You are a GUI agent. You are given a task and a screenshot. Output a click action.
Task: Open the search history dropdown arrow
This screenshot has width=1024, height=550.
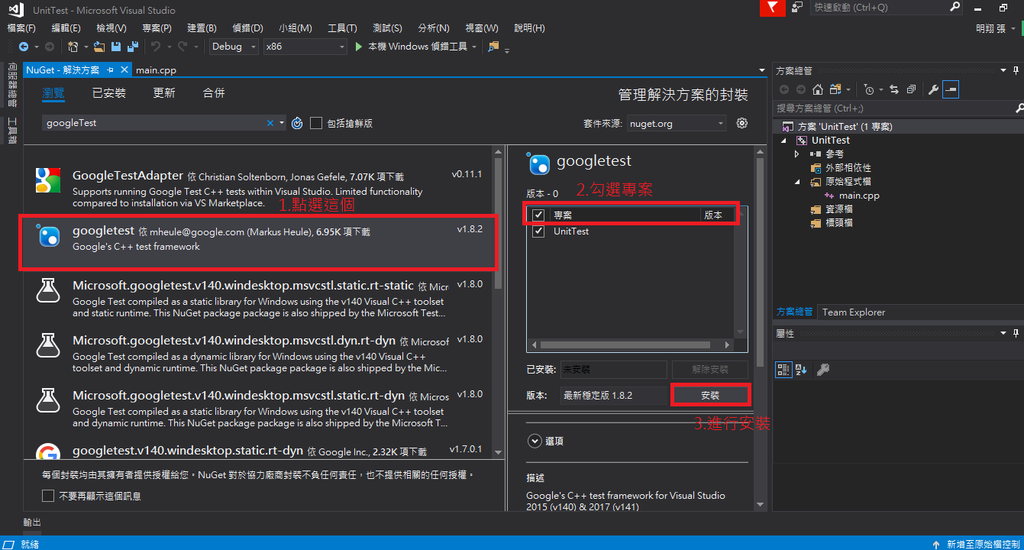click(x=281, y=123)
